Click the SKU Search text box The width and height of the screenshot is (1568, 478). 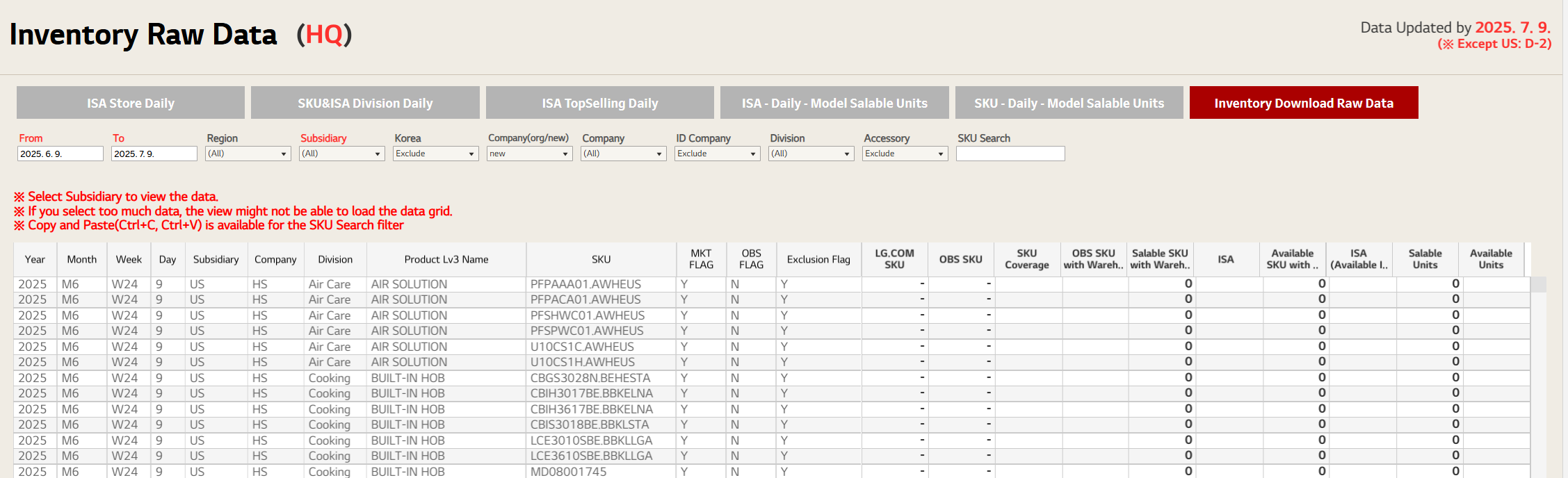coord(1010,154)
